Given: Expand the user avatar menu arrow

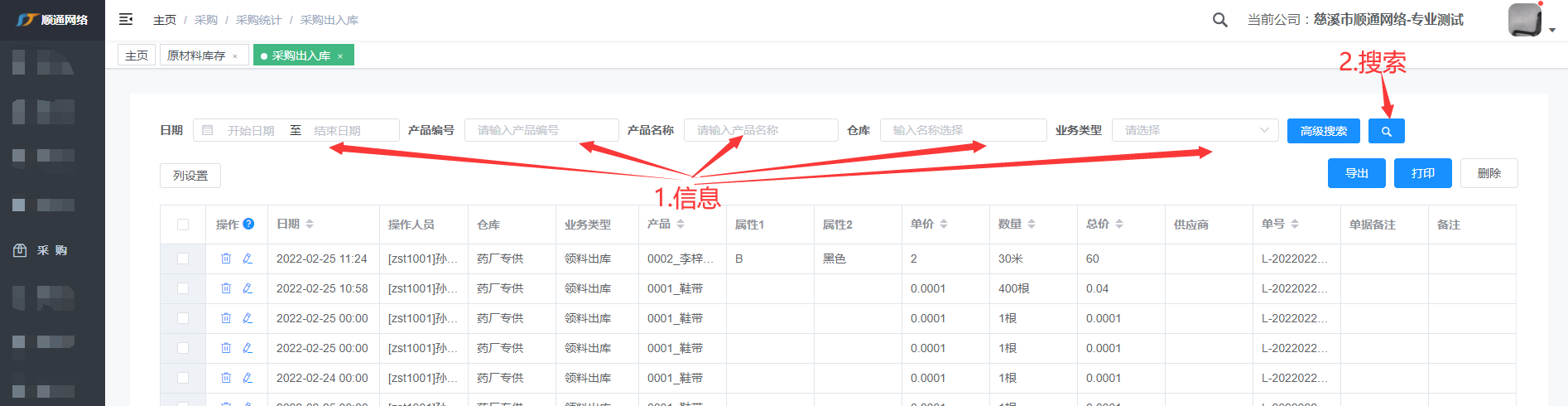Looking at the screenshot, I should [1551, 30].
